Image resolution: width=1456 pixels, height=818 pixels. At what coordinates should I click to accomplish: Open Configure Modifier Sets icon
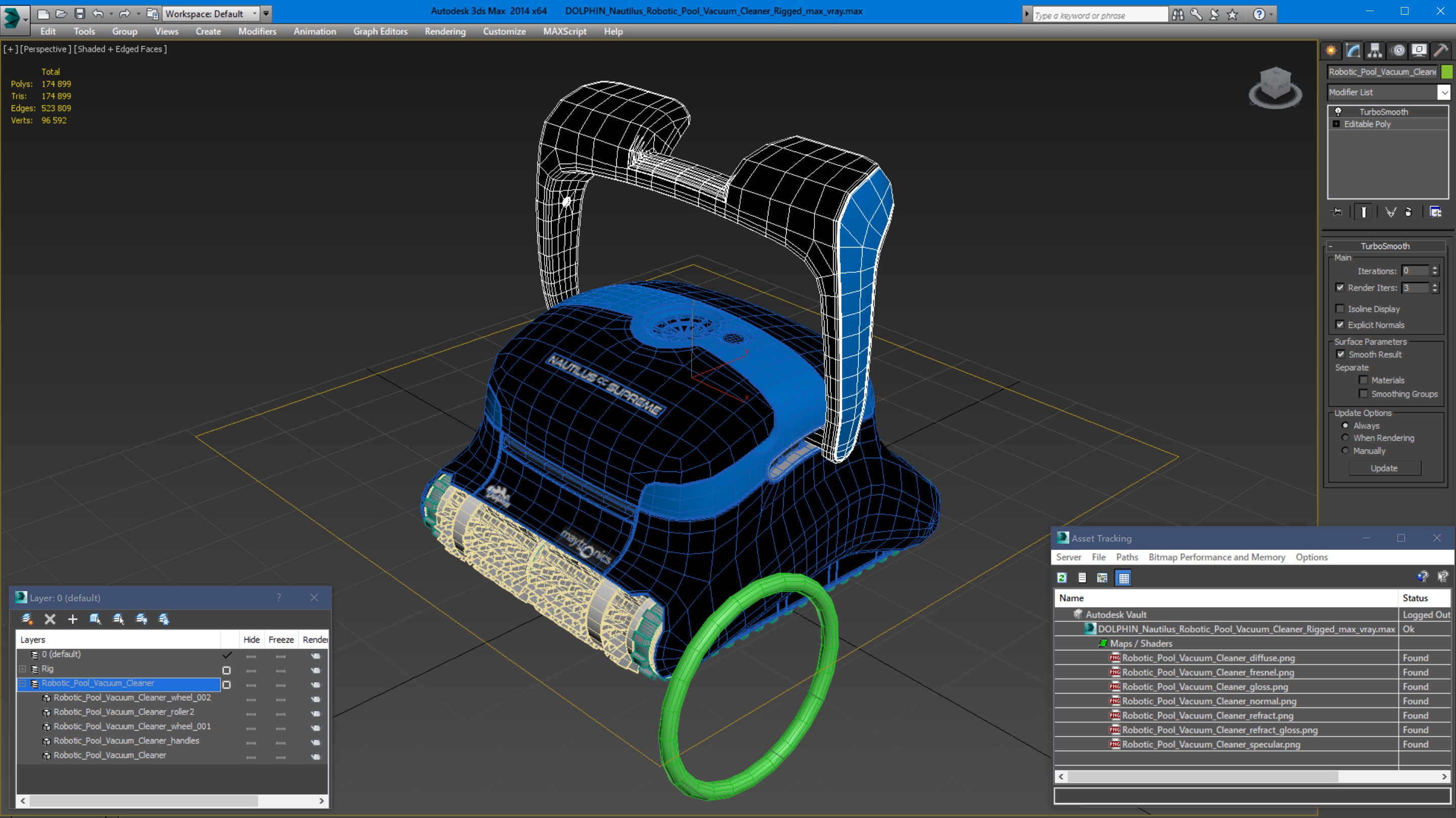(1436, 212)
